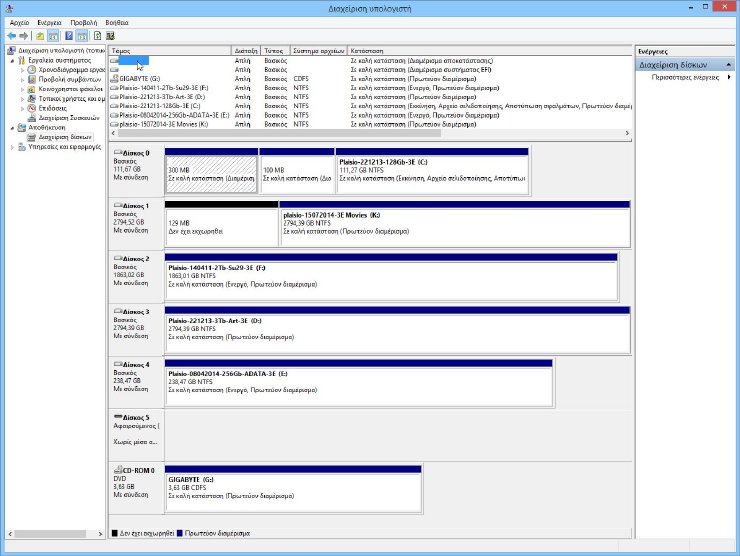The width and height of the screenshot is (740, 556).
Task: Click the Refresh toolbar icon
Action: click(97, 36)
